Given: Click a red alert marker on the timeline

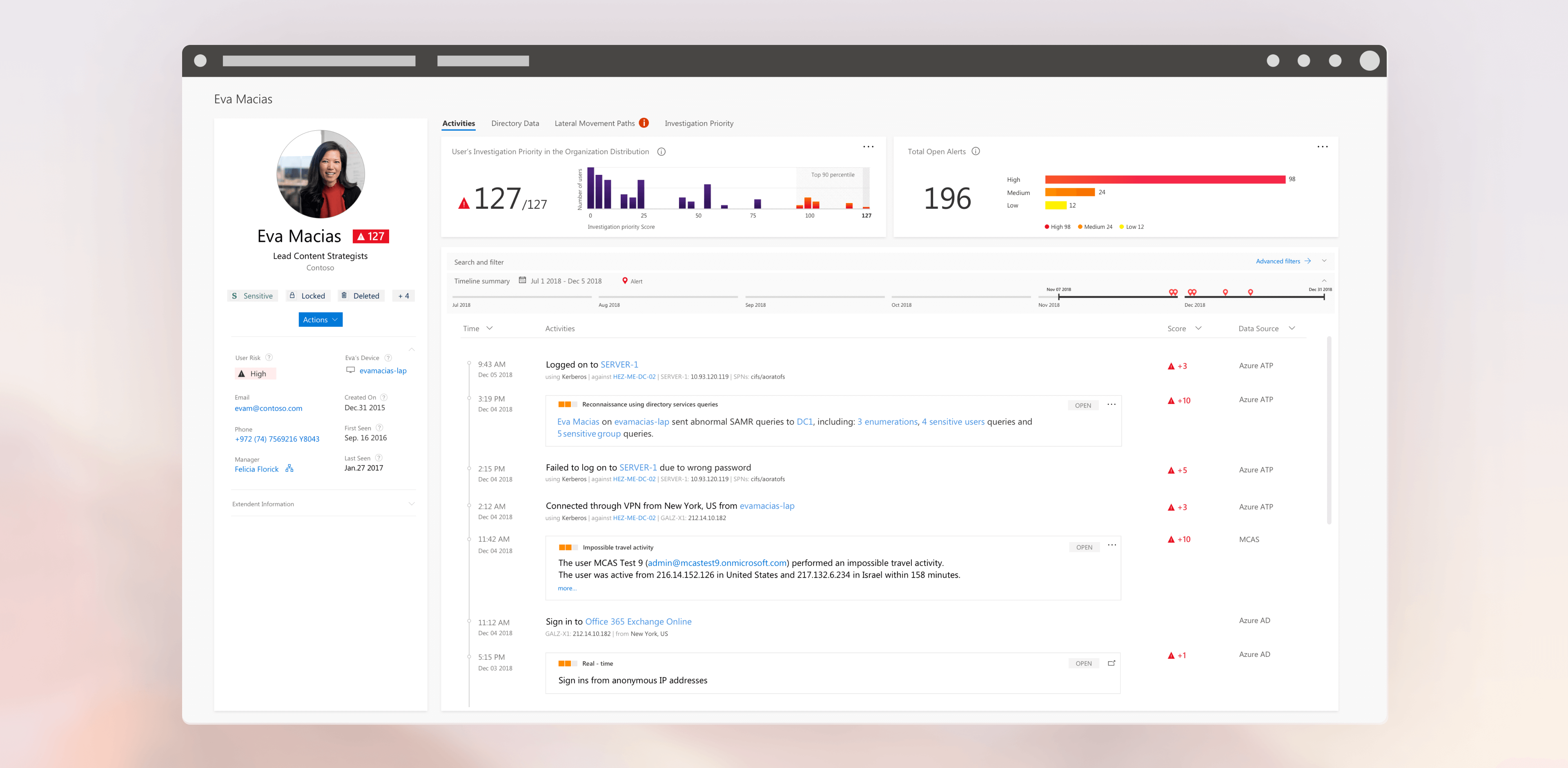Looking at the screenshot, I should pos(1172,292).
